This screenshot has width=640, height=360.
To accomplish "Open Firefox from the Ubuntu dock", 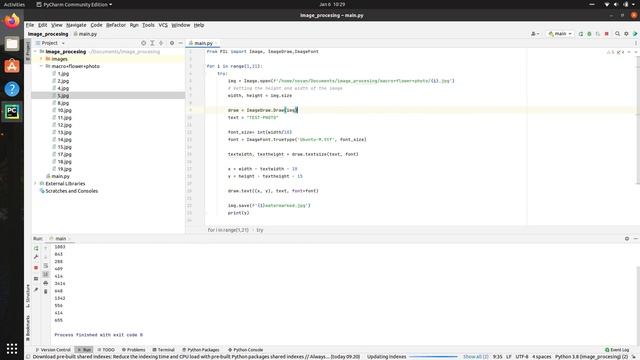I will point(12,20).
